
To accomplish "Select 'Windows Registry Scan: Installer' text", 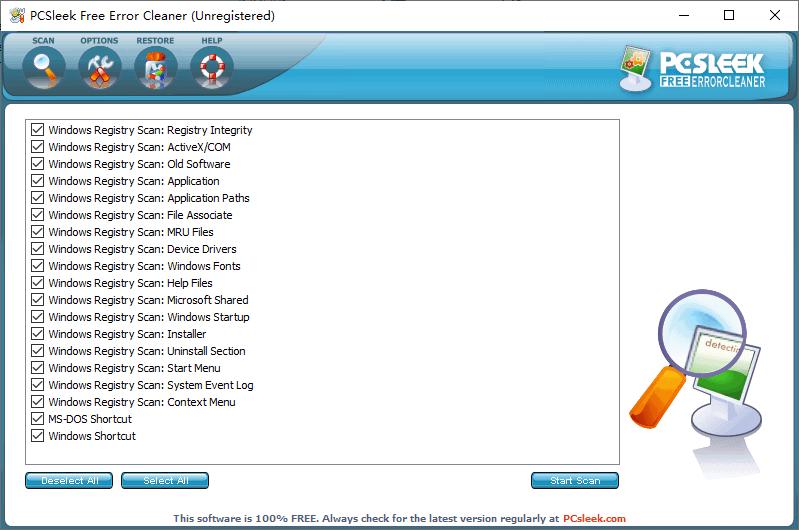I will pos(127,334).
